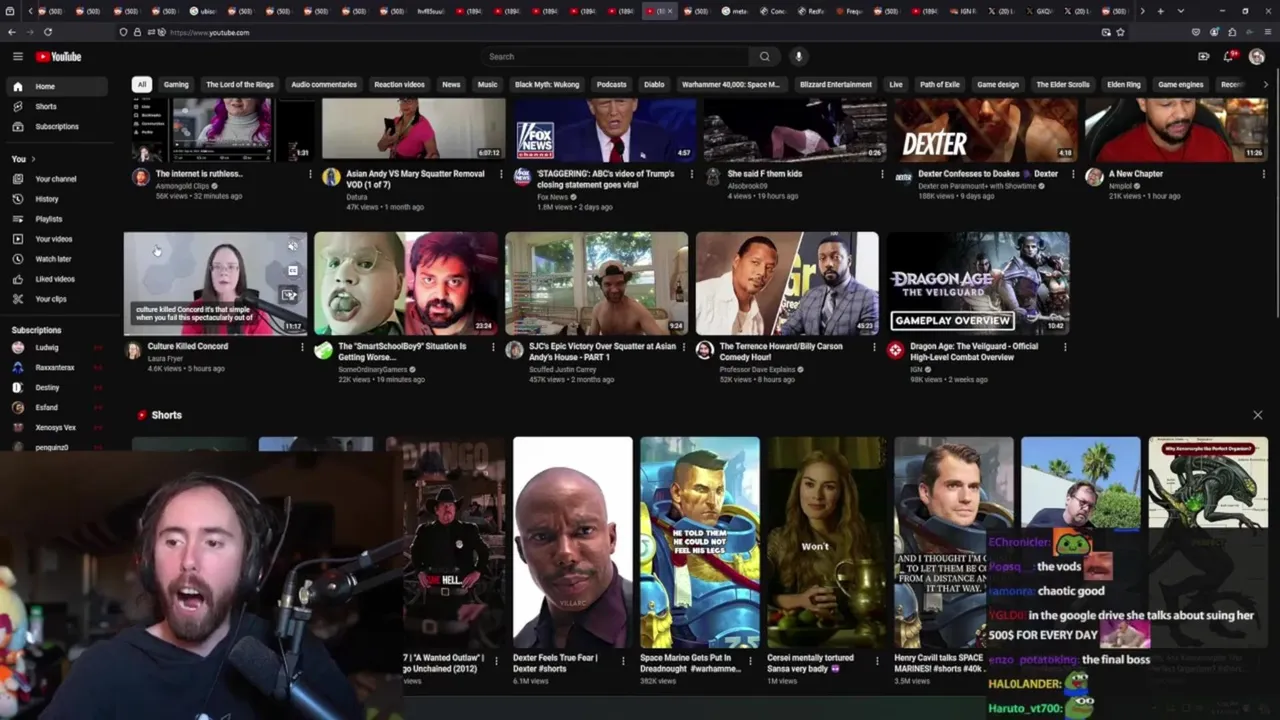Image resolution: width=1280 pixels, height=720 pixels.
Task: Show more category chips with right arrow
Action: (1265, 85)
